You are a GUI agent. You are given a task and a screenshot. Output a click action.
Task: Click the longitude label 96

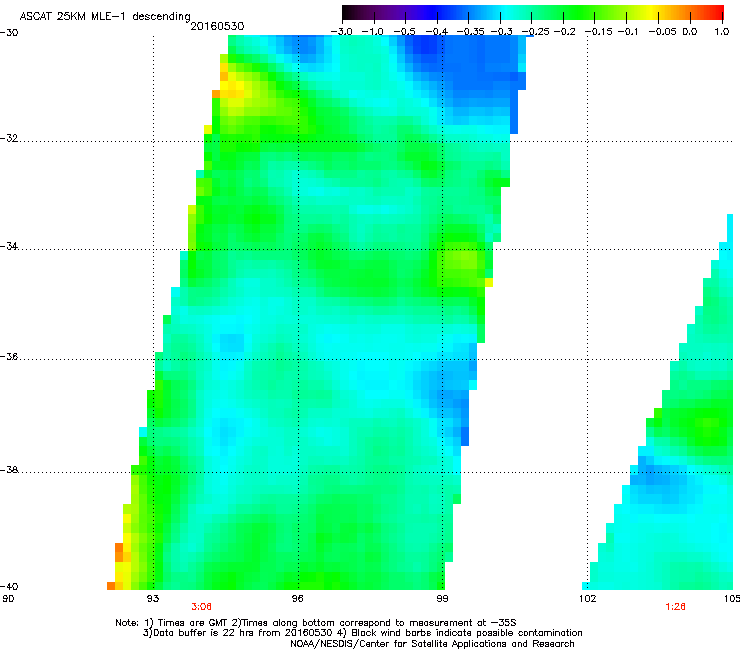click(297, 599)
